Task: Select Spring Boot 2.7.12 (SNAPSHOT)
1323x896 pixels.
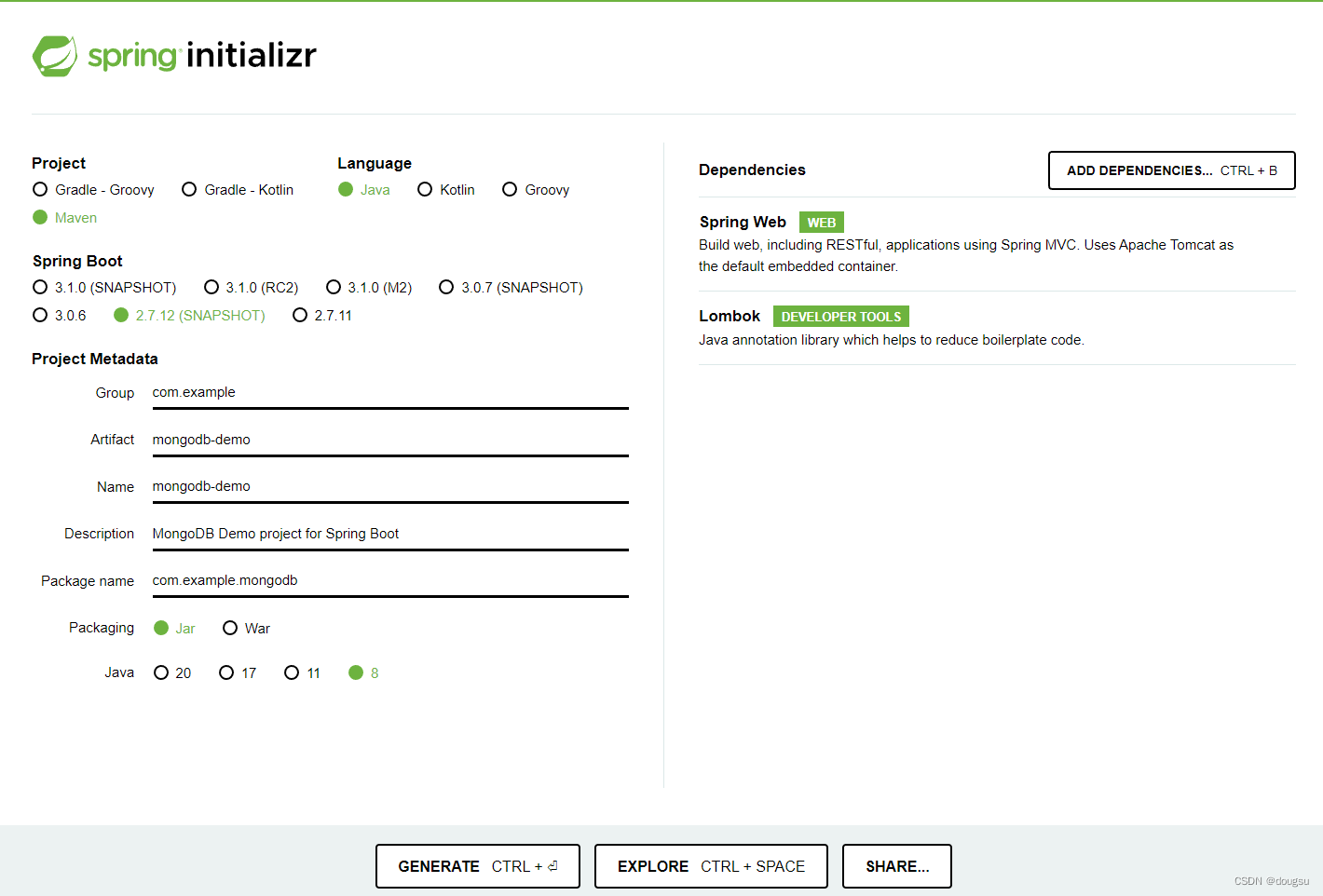Action: (189, 316)
